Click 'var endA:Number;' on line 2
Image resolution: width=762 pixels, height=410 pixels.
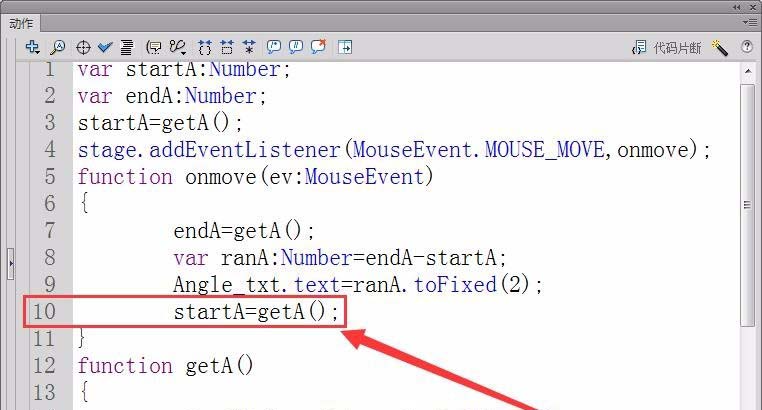172,96
